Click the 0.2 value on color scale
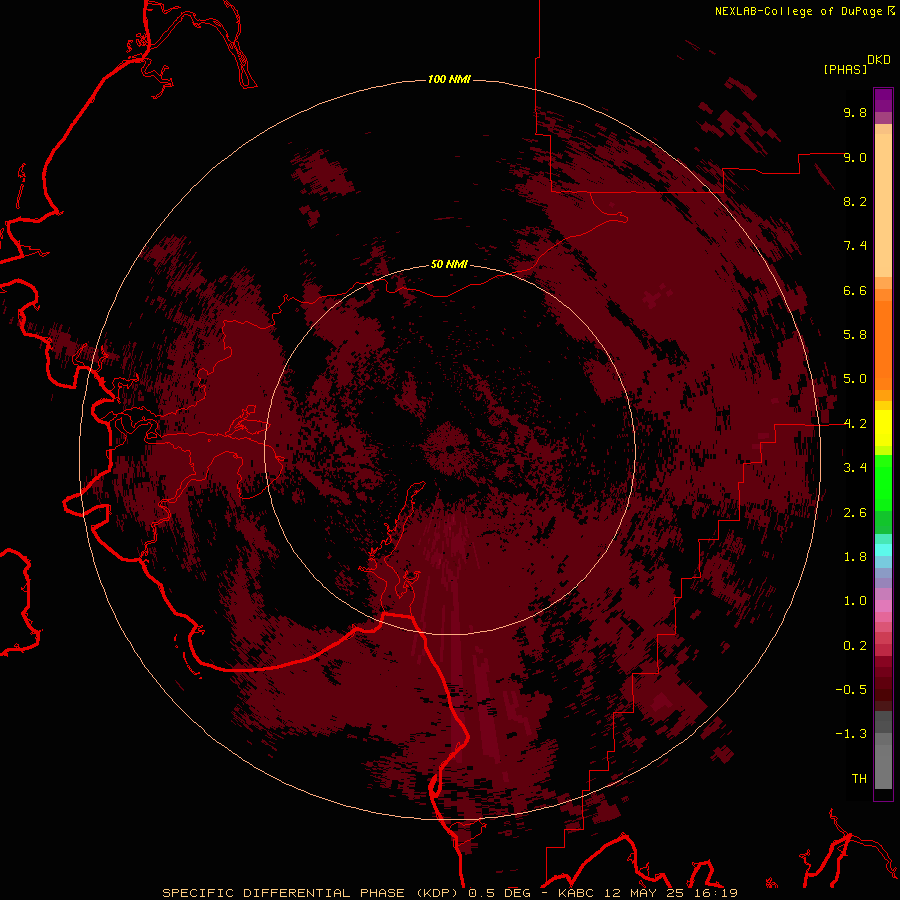This screenshot has width=900, height=900. click(855, 646)
